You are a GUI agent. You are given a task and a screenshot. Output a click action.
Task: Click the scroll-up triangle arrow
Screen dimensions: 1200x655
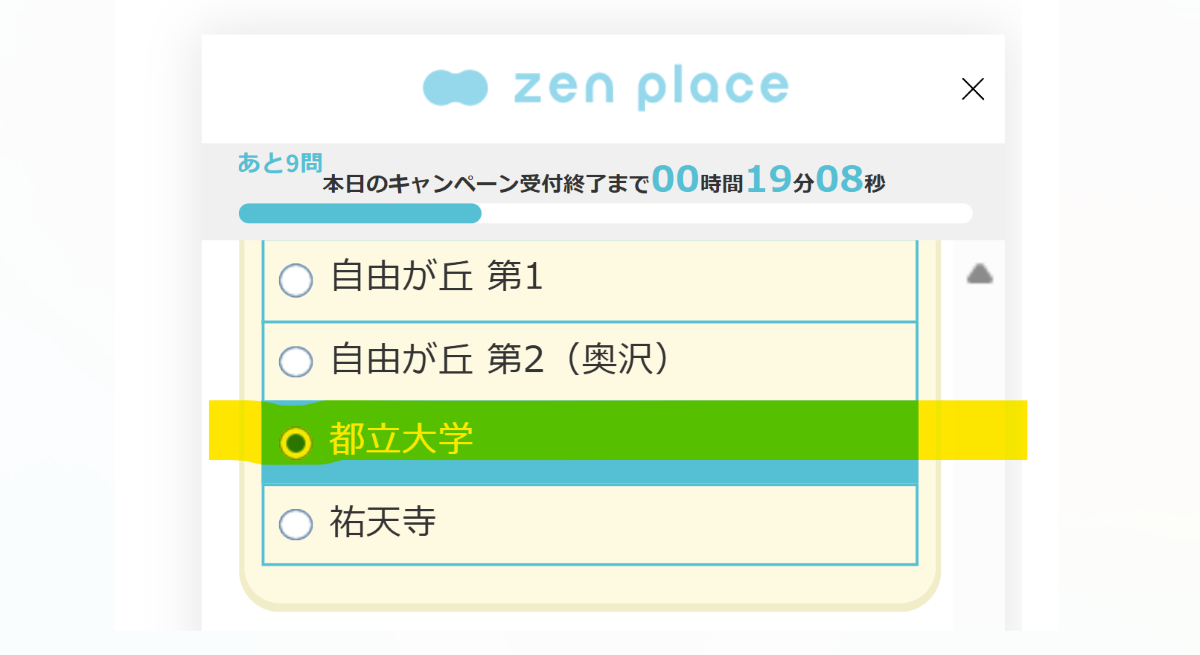click(980, 273)
